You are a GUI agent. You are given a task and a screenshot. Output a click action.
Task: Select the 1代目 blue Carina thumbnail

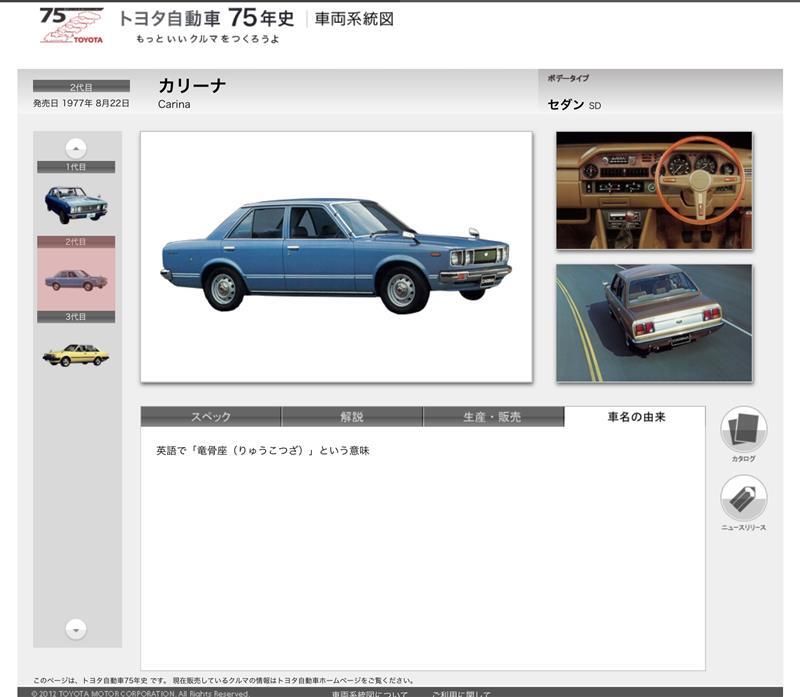(76, 204)
